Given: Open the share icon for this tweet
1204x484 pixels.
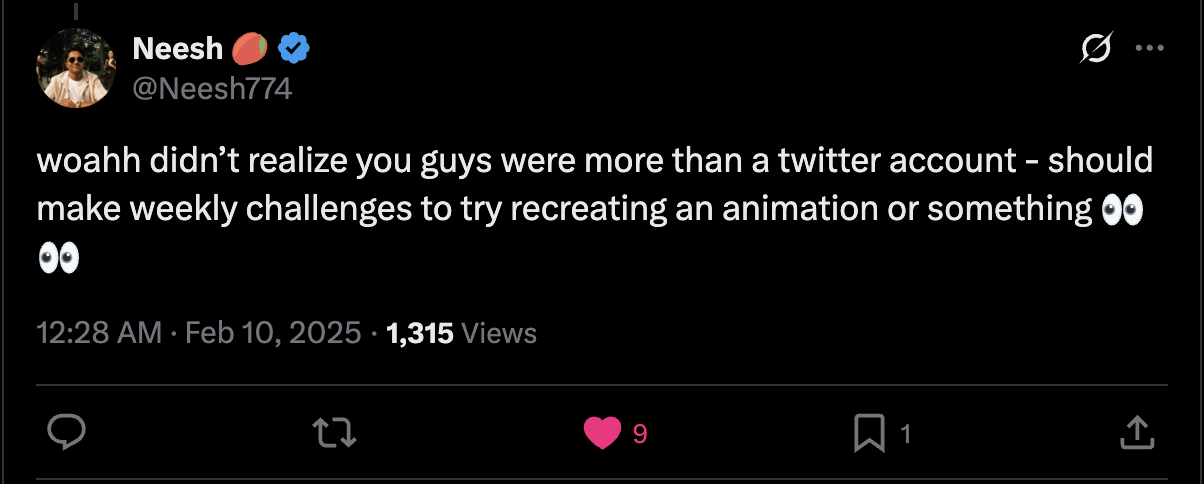Looking at the screenshot, I should point(1133,432).
